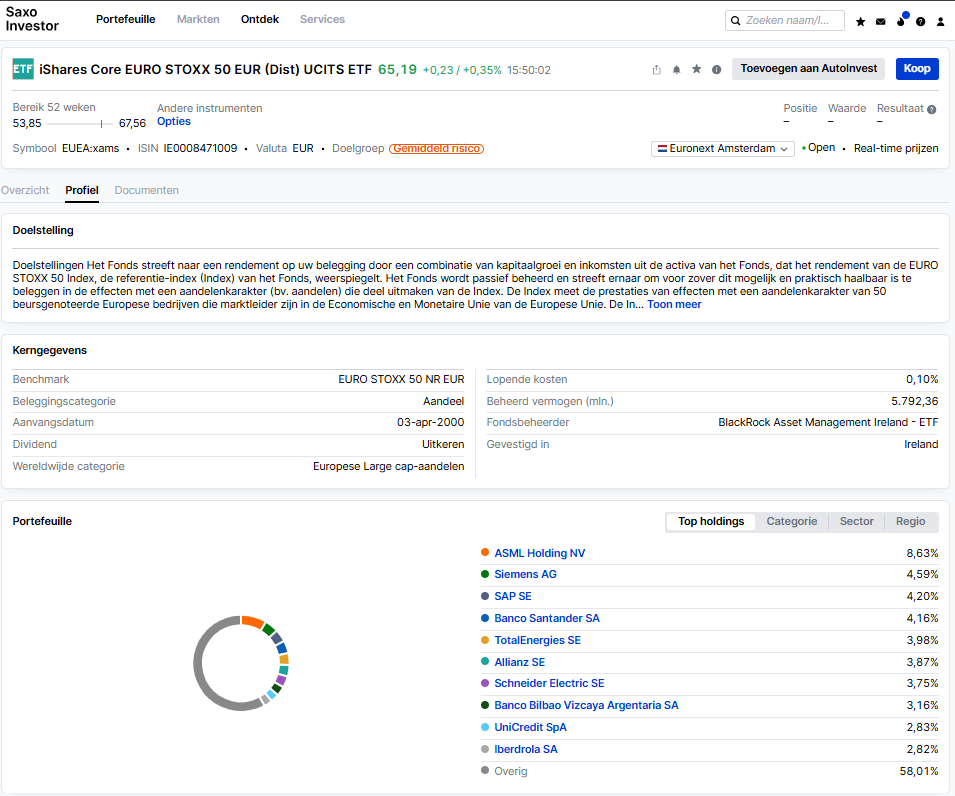Set a price alert with bell icon
The width and height of the screenshot is (955, 796).
677,69
